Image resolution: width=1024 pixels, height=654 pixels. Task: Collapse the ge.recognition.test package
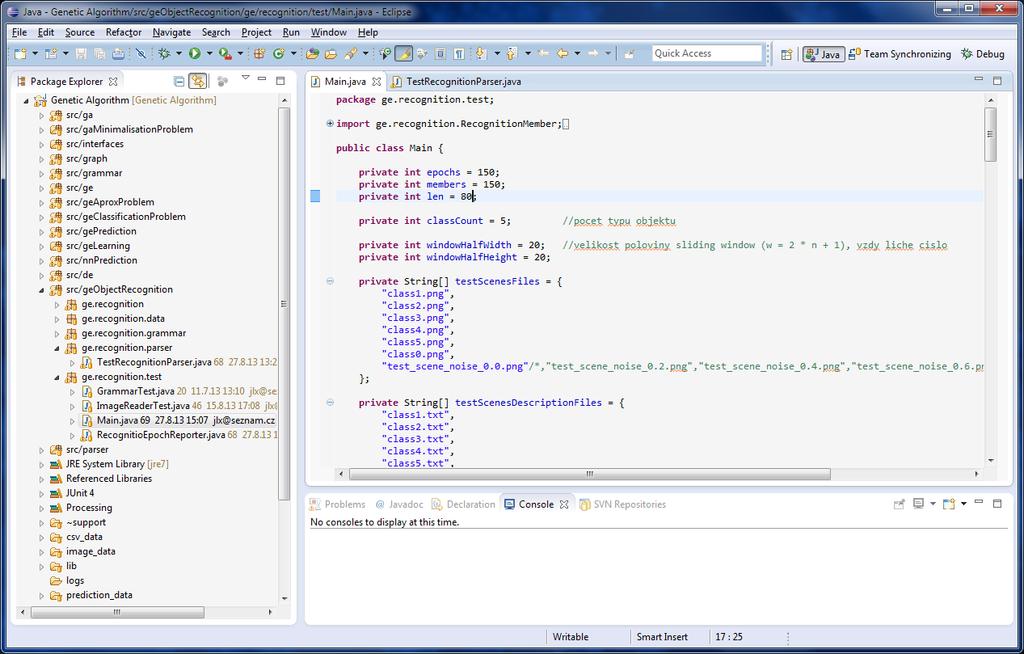pyautogui.click(x=57, y=377)
